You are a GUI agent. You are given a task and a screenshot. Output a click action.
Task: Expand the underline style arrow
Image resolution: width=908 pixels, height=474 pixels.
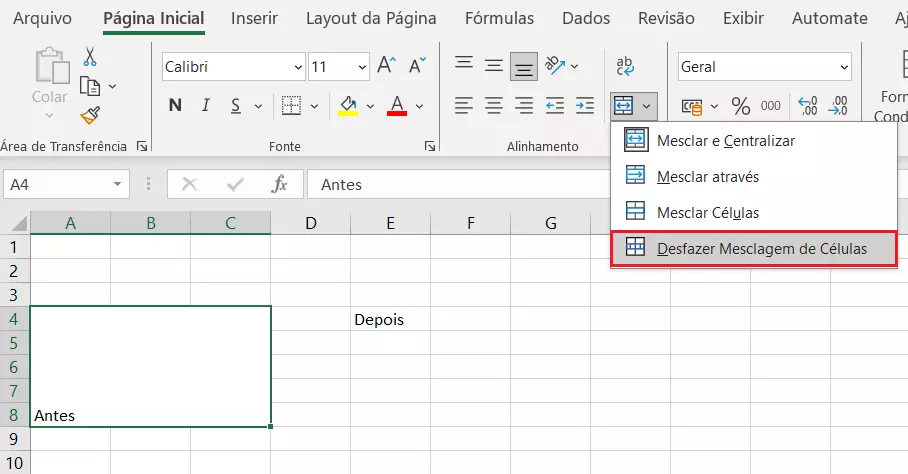(258, 106)
